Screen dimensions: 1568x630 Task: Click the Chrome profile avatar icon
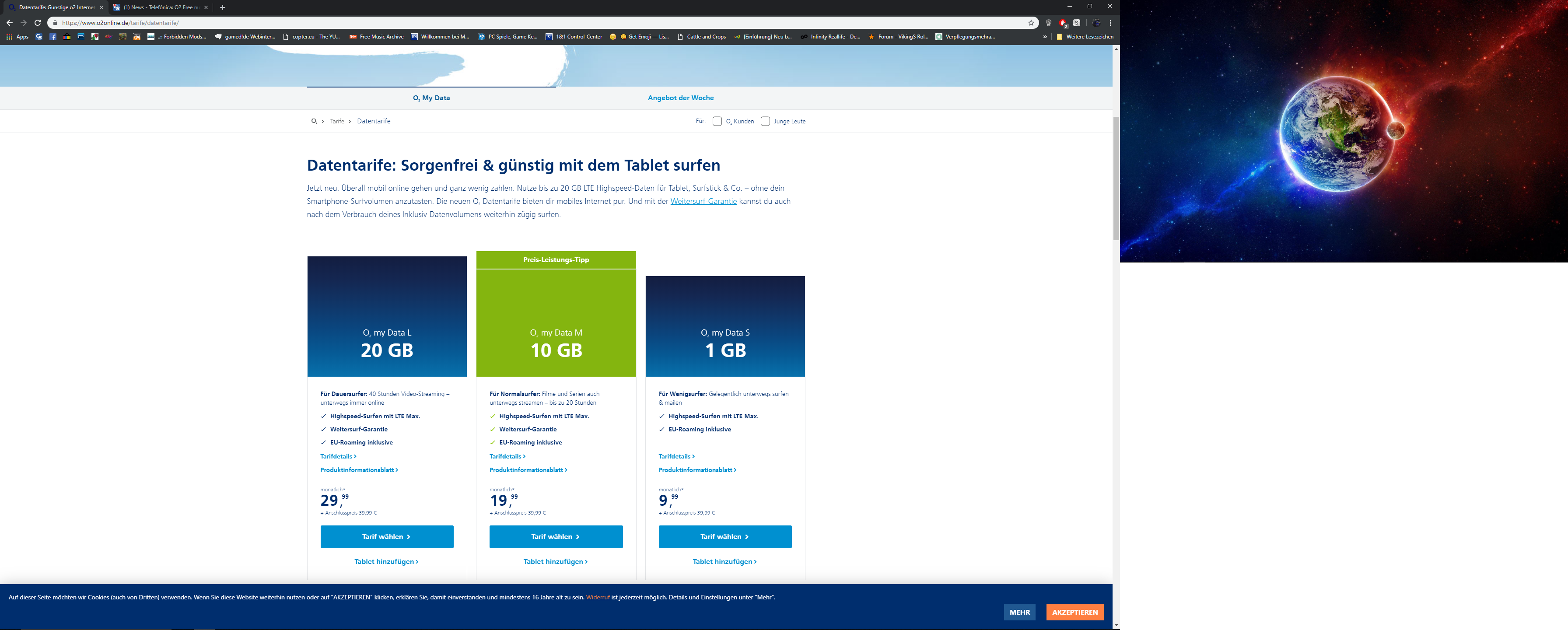pyautogui.click(x=1095, y=22)
